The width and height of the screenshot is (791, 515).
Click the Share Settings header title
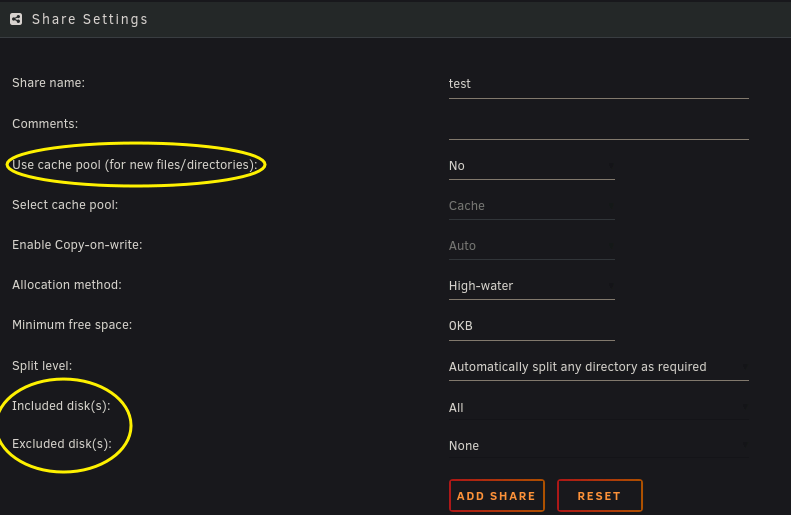(x=90, y=19)
